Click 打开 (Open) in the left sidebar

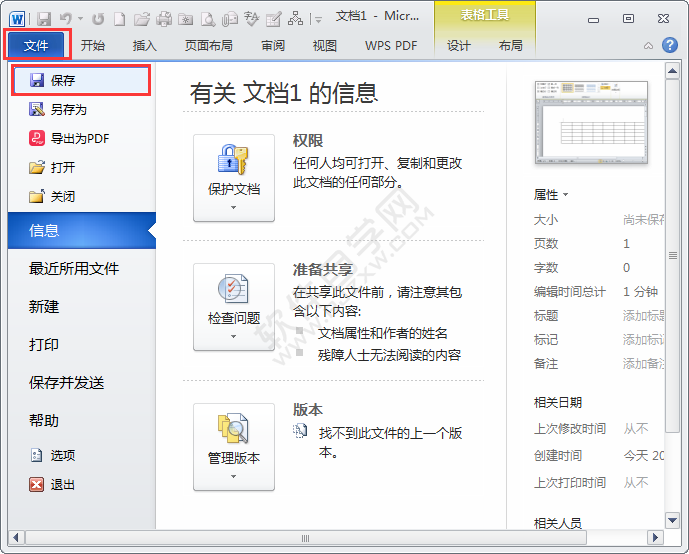pos(62,167)
